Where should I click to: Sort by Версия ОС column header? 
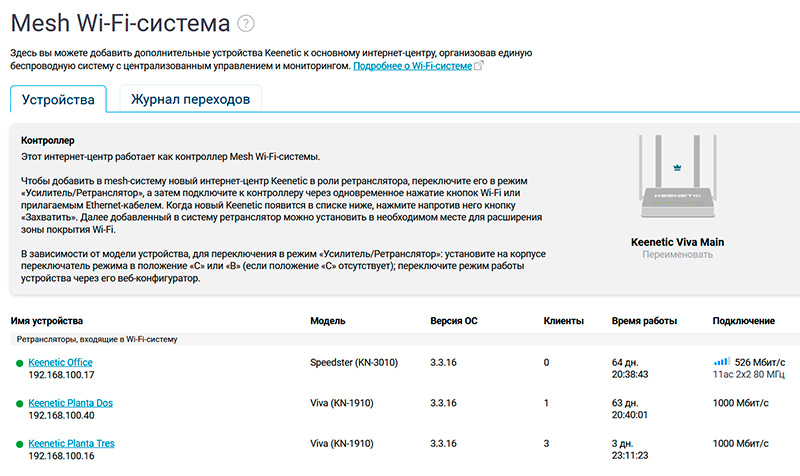pyautogui.click(x=453, y=321)
